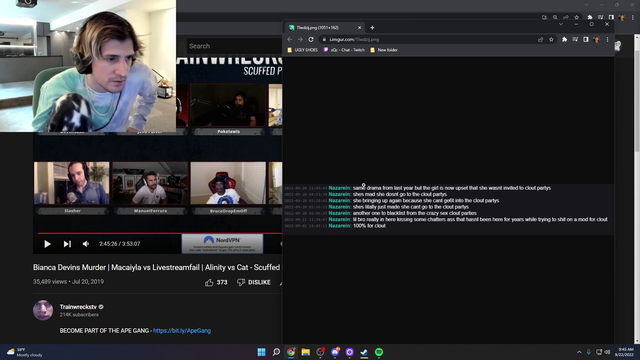The image size is (640, 360).
Task: Open tab search chevron in imgur window
Action: tap(561, 24)
